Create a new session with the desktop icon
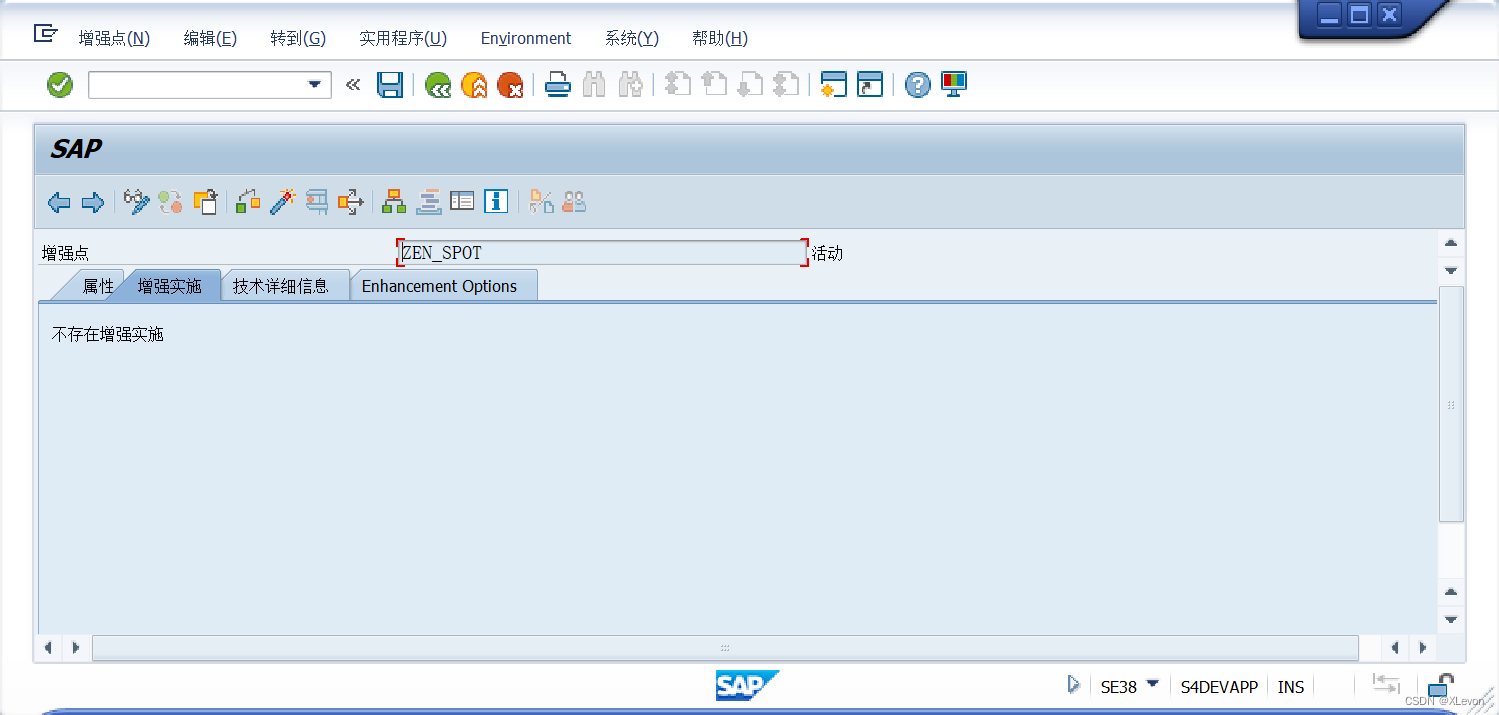 click(832, 84)
